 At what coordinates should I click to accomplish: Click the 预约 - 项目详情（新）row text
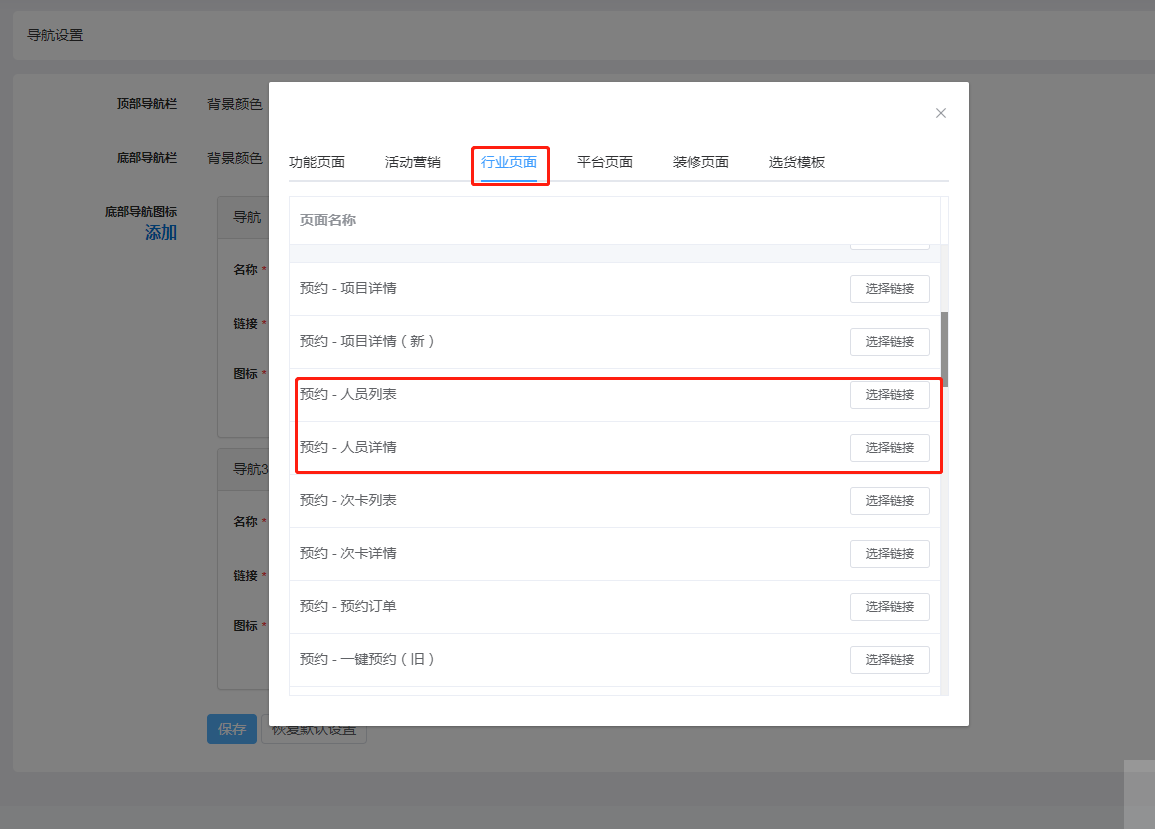pyautogui.click(x=368, y=341)
